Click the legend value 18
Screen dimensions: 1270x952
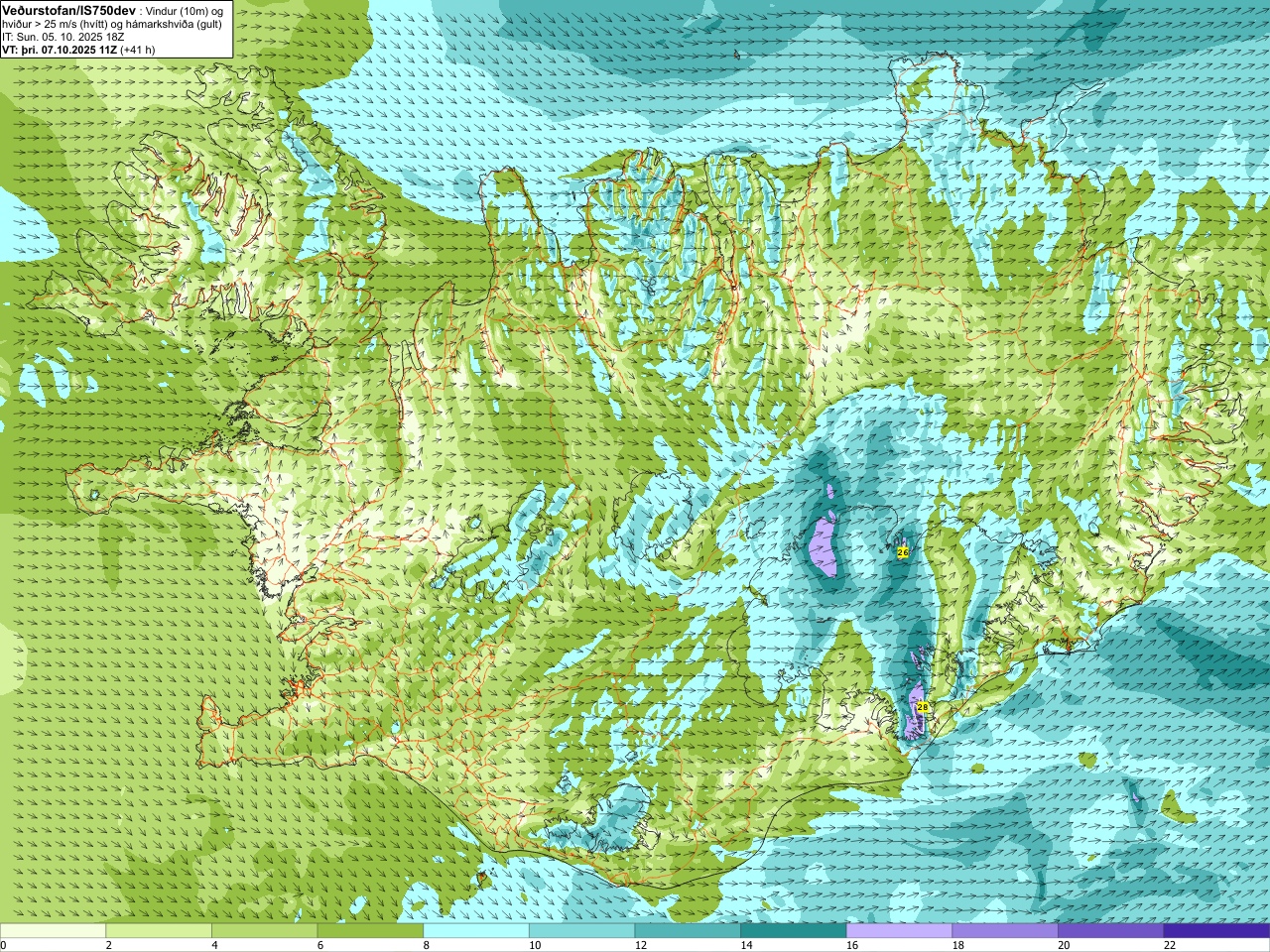(957, 945)
